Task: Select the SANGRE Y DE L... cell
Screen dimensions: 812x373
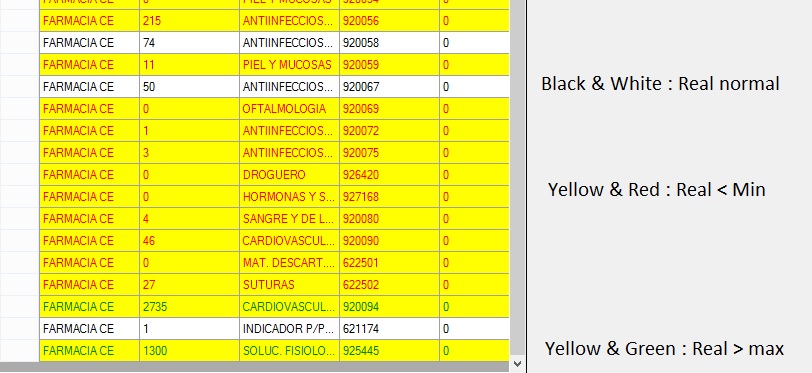Action: (289, 219)
